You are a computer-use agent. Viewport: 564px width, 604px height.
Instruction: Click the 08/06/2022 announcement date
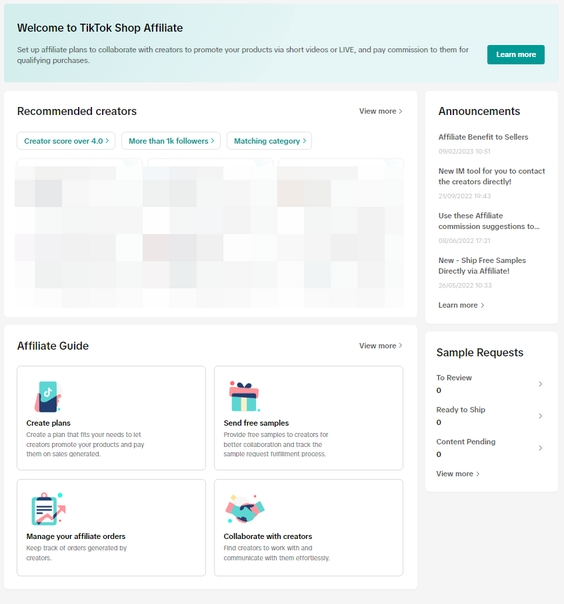point(464,241)
